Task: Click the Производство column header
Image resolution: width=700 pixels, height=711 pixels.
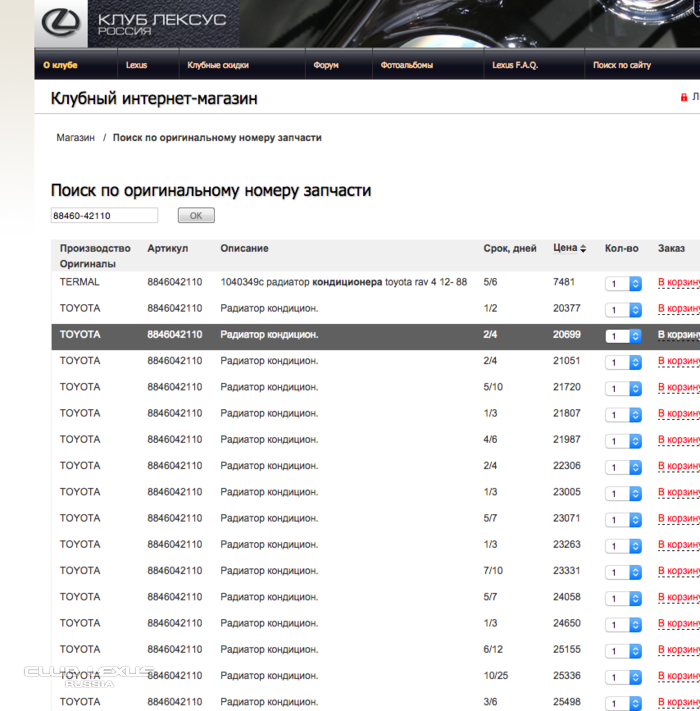Action: point(95,248)
